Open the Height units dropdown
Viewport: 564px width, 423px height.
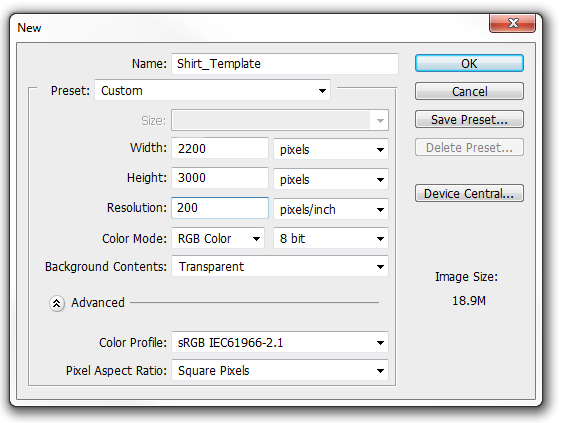[331, 179]
